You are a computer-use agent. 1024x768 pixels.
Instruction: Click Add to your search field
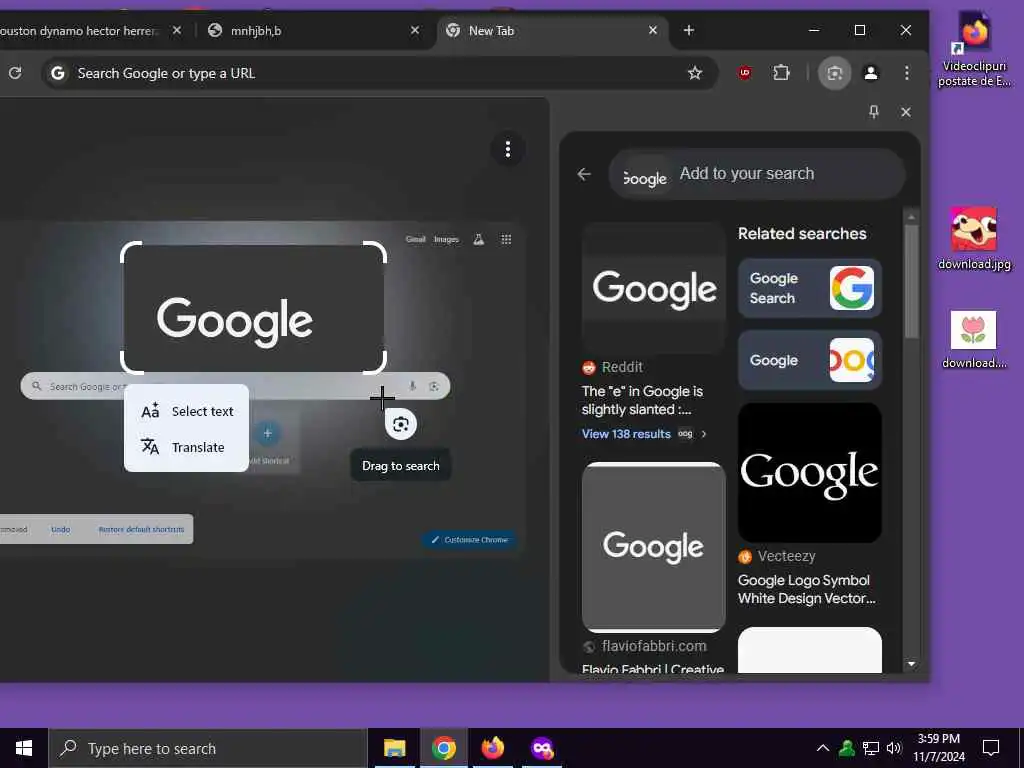756,174
